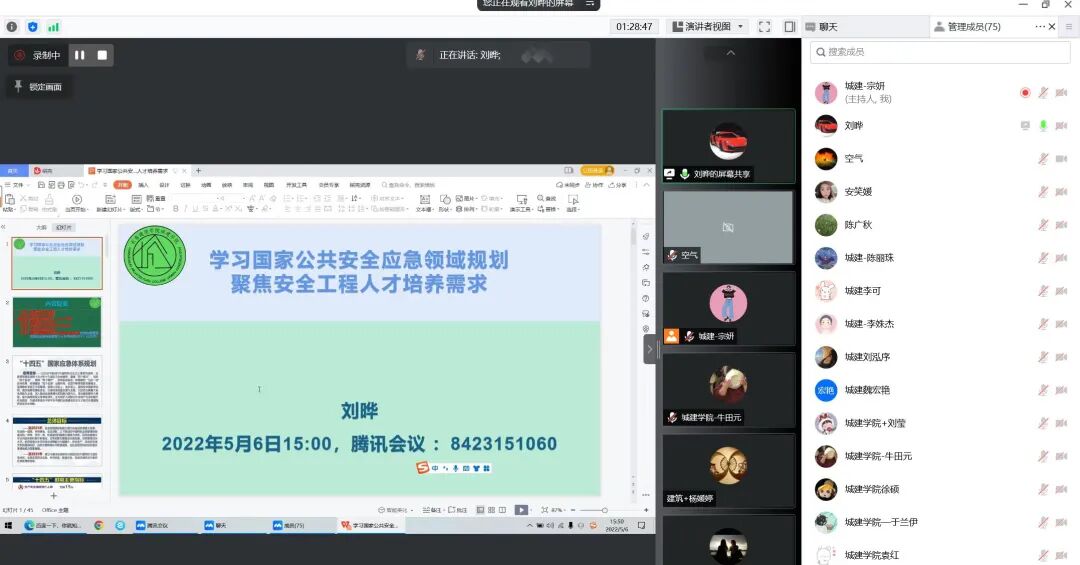
Task: Toggle microphone for 城建-陈丽珠
Action: pos(1043,258)
